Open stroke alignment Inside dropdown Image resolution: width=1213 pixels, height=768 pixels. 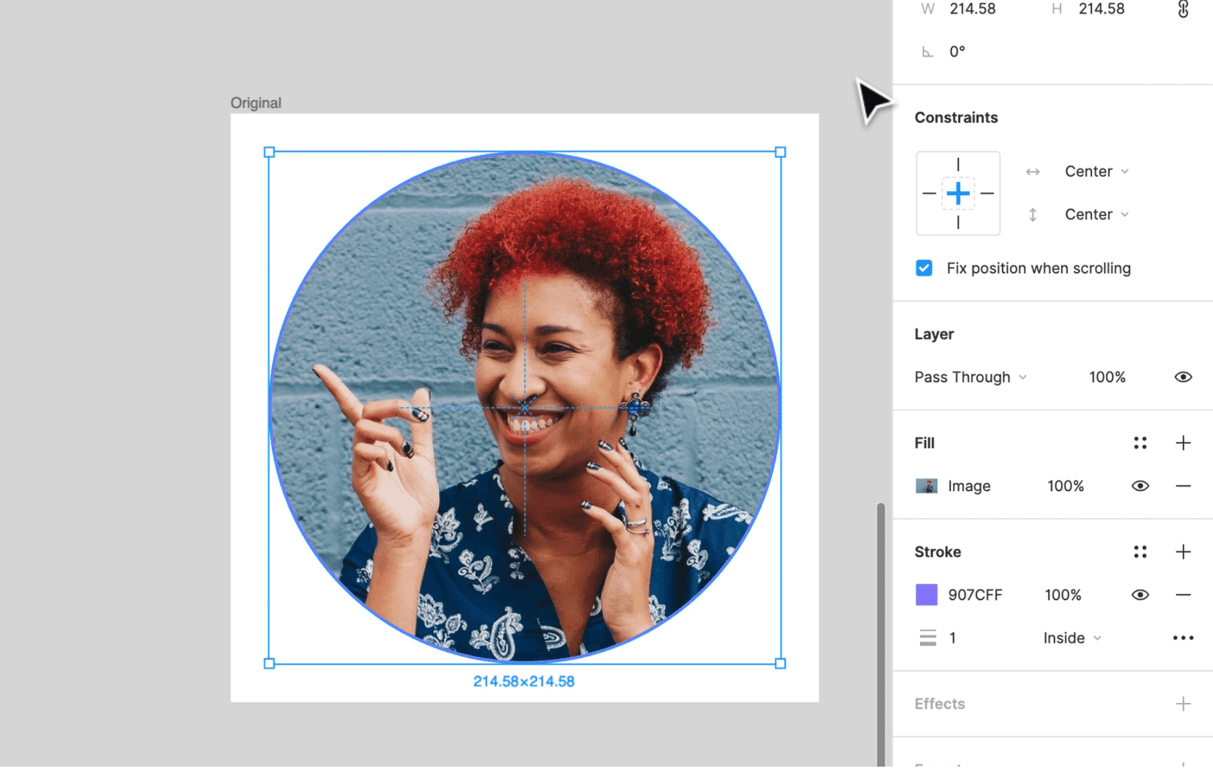click(x=1072, y=638)
